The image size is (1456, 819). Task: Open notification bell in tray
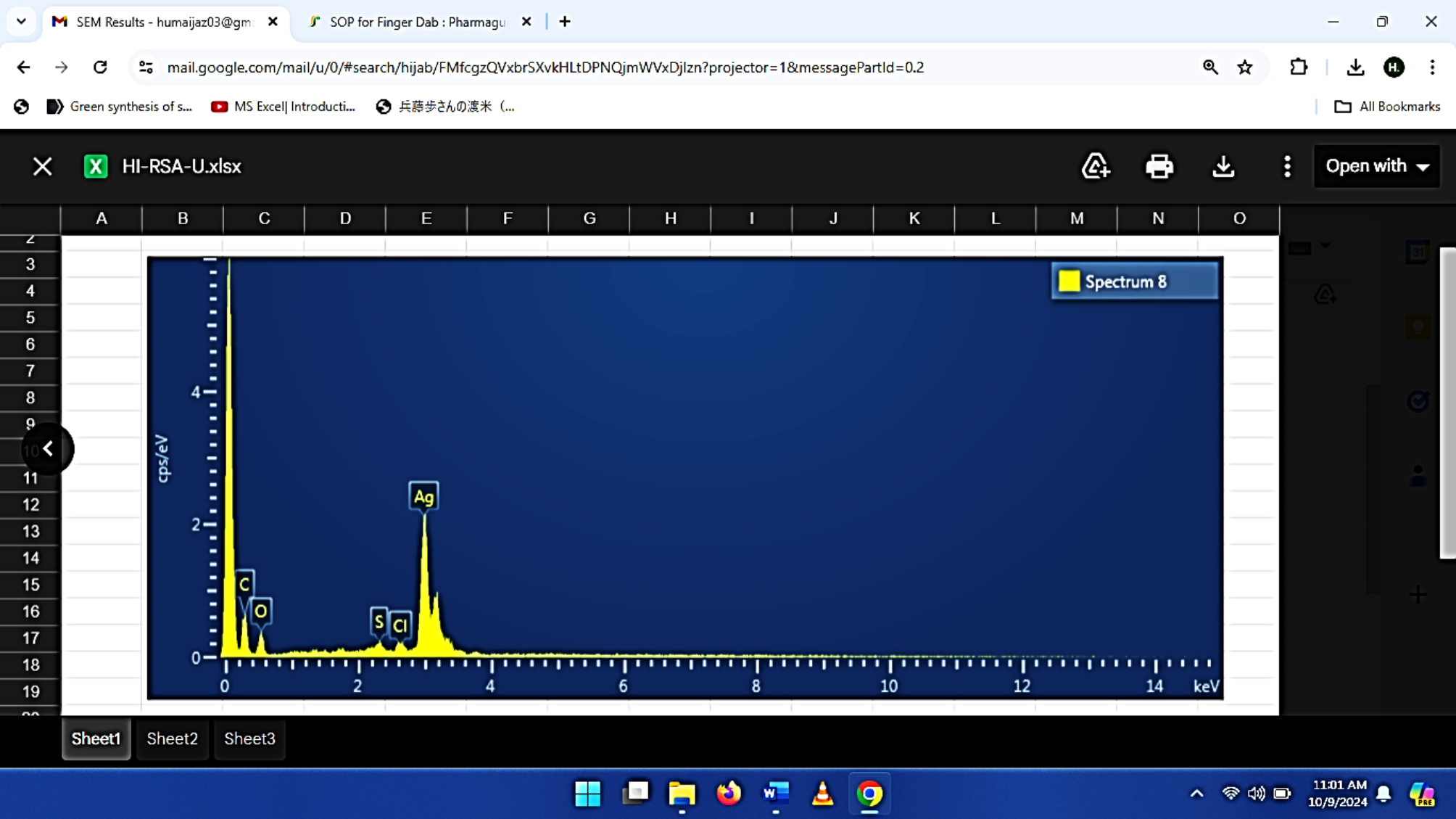(1383, 794)
